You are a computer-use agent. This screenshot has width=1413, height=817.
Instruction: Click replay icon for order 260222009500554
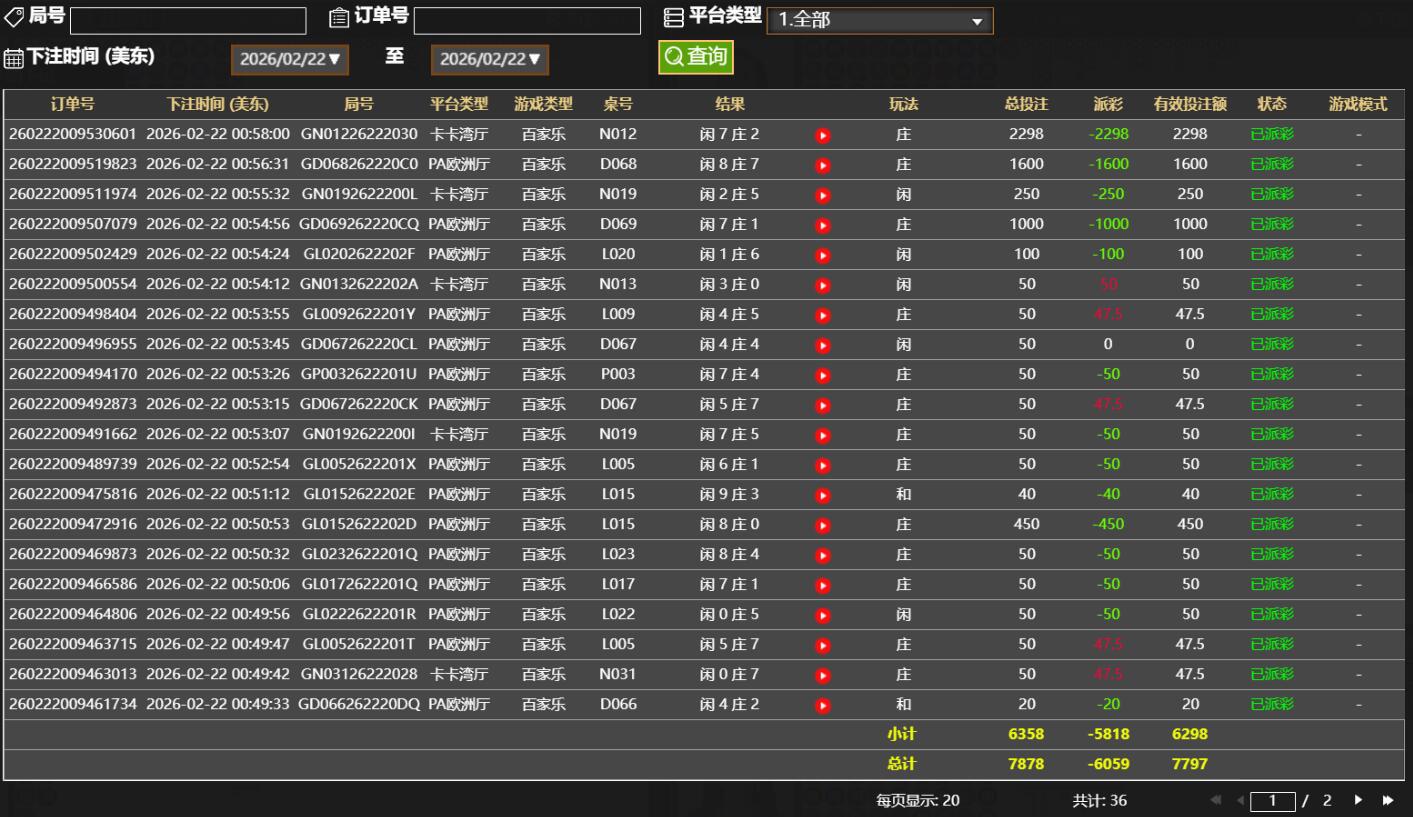click(823, 285)
